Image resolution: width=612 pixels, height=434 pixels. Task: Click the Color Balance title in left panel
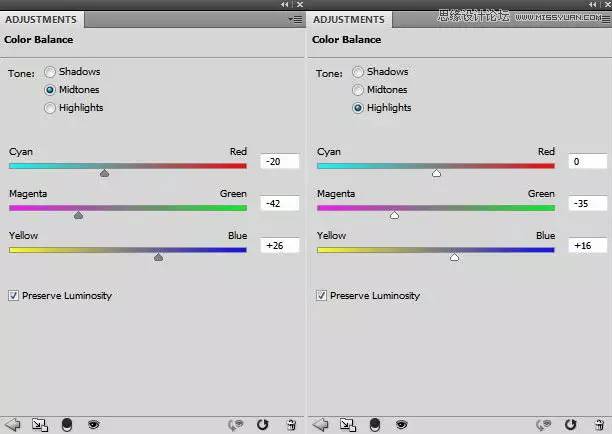[39, 40]
